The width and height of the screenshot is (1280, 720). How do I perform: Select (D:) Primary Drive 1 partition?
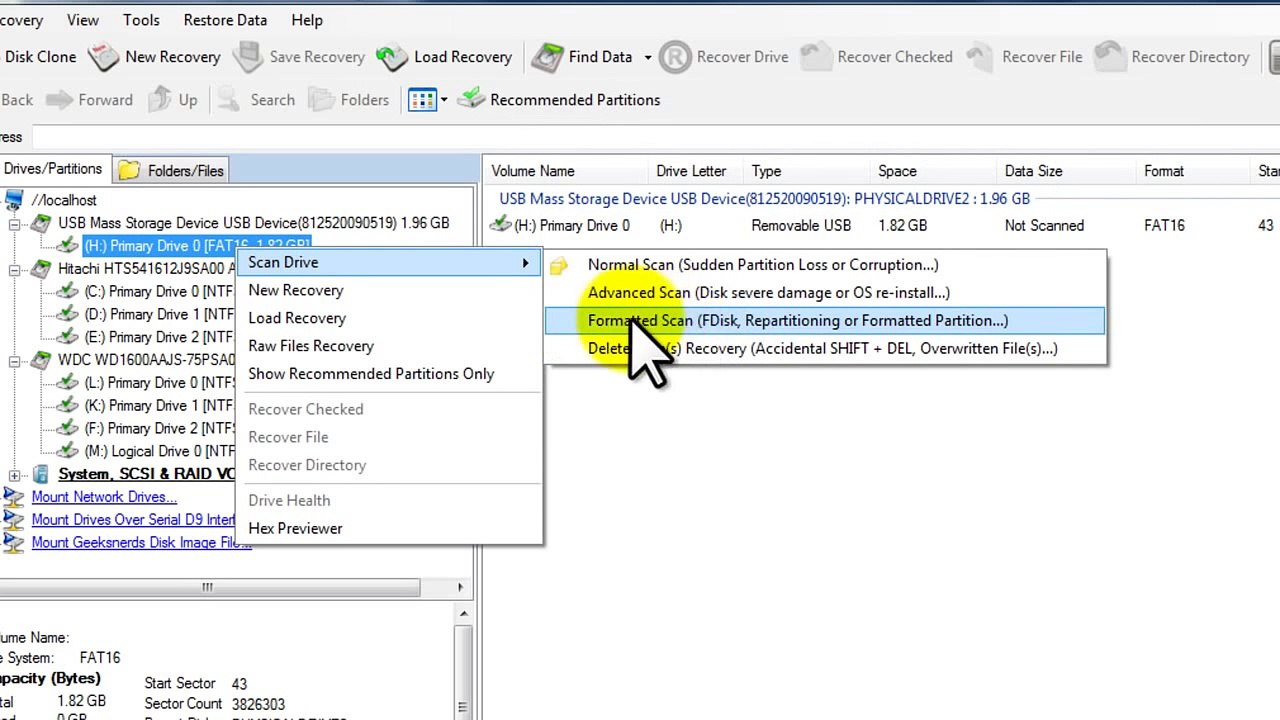click(158, 315)
